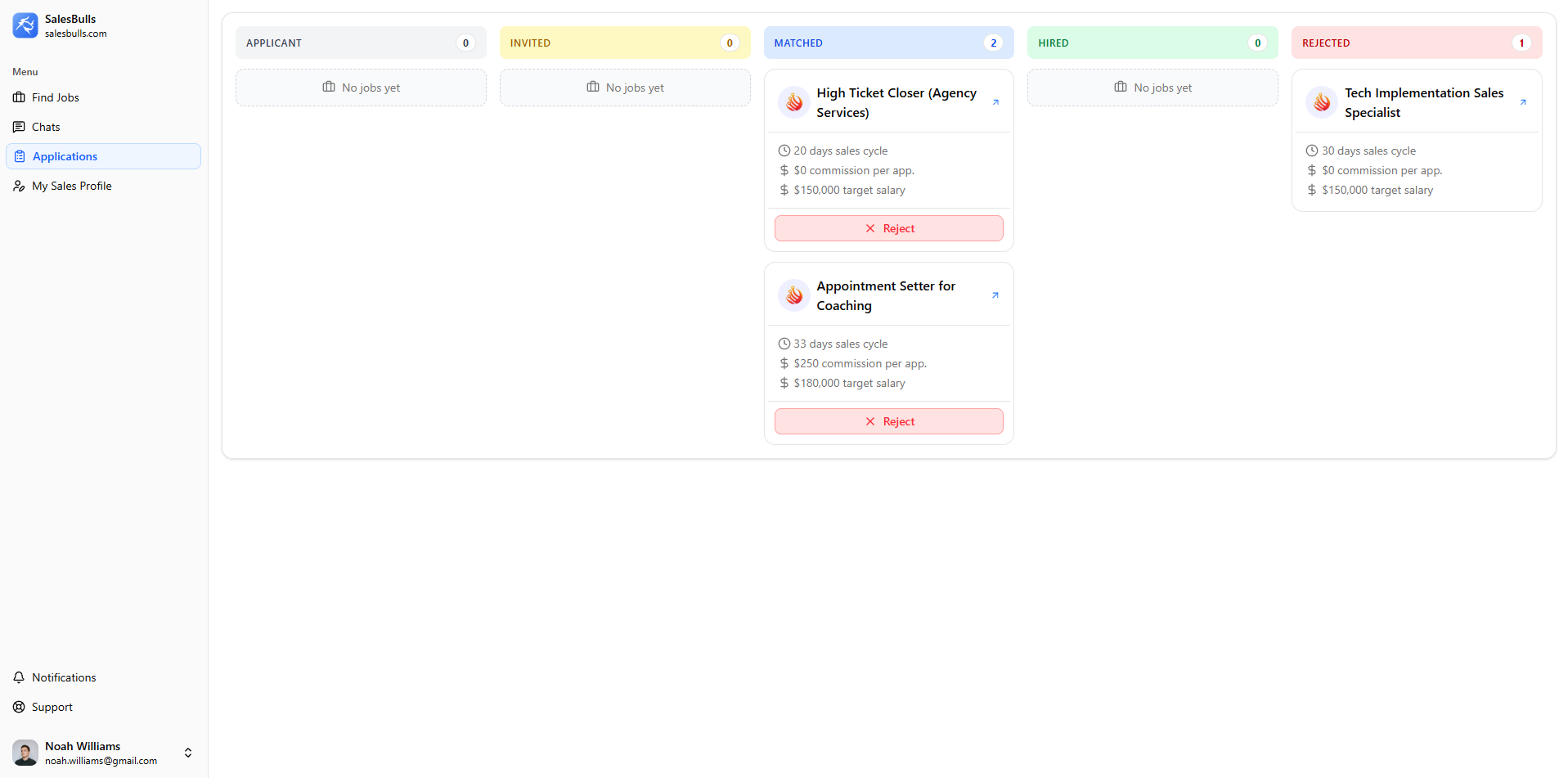Click the flame icon on High Ticket Closer card
Image resolution: width=1568 pixels, height=778 pixels.
click(793, 102)
